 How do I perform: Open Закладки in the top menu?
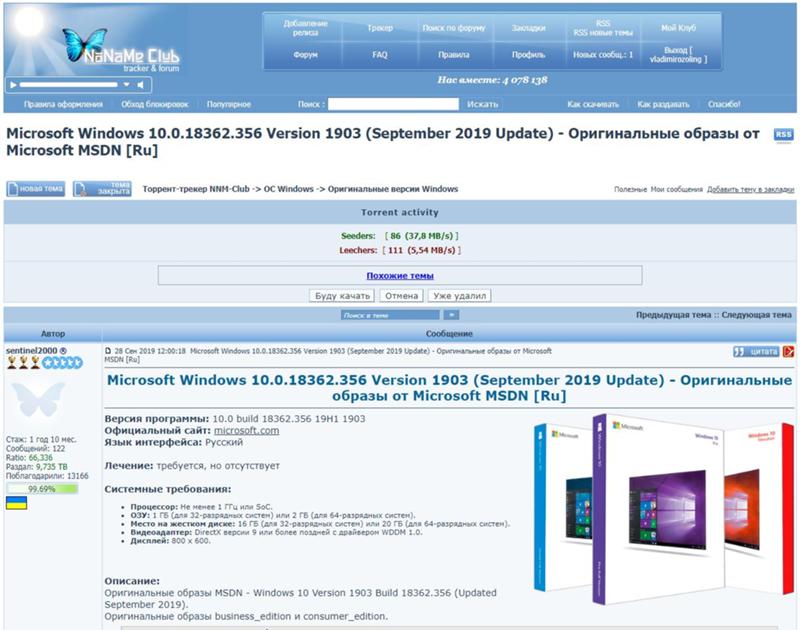(x=529, y=28)
